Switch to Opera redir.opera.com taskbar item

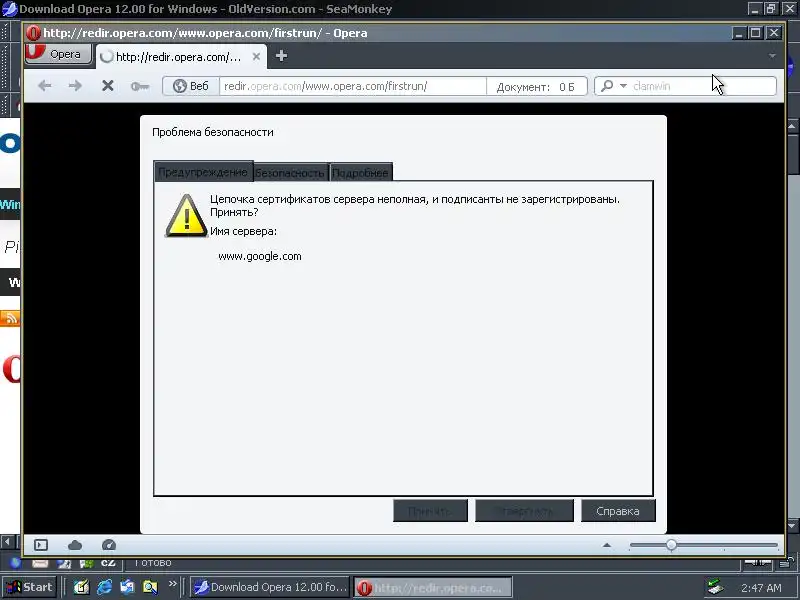pos(433,587)
